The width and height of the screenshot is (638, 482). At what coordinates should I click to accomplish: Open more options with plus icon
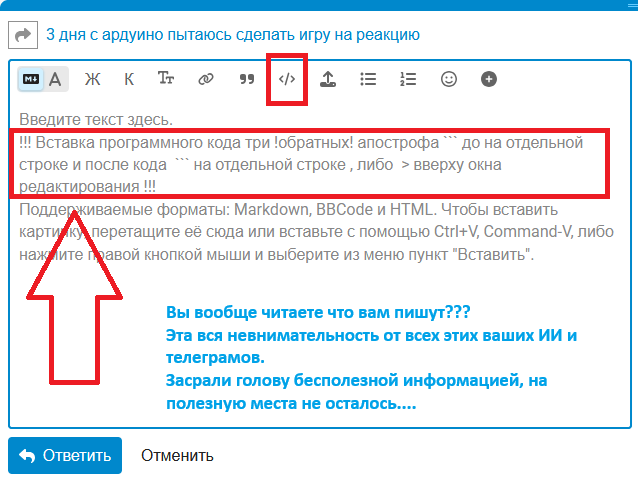click(488, 79)
